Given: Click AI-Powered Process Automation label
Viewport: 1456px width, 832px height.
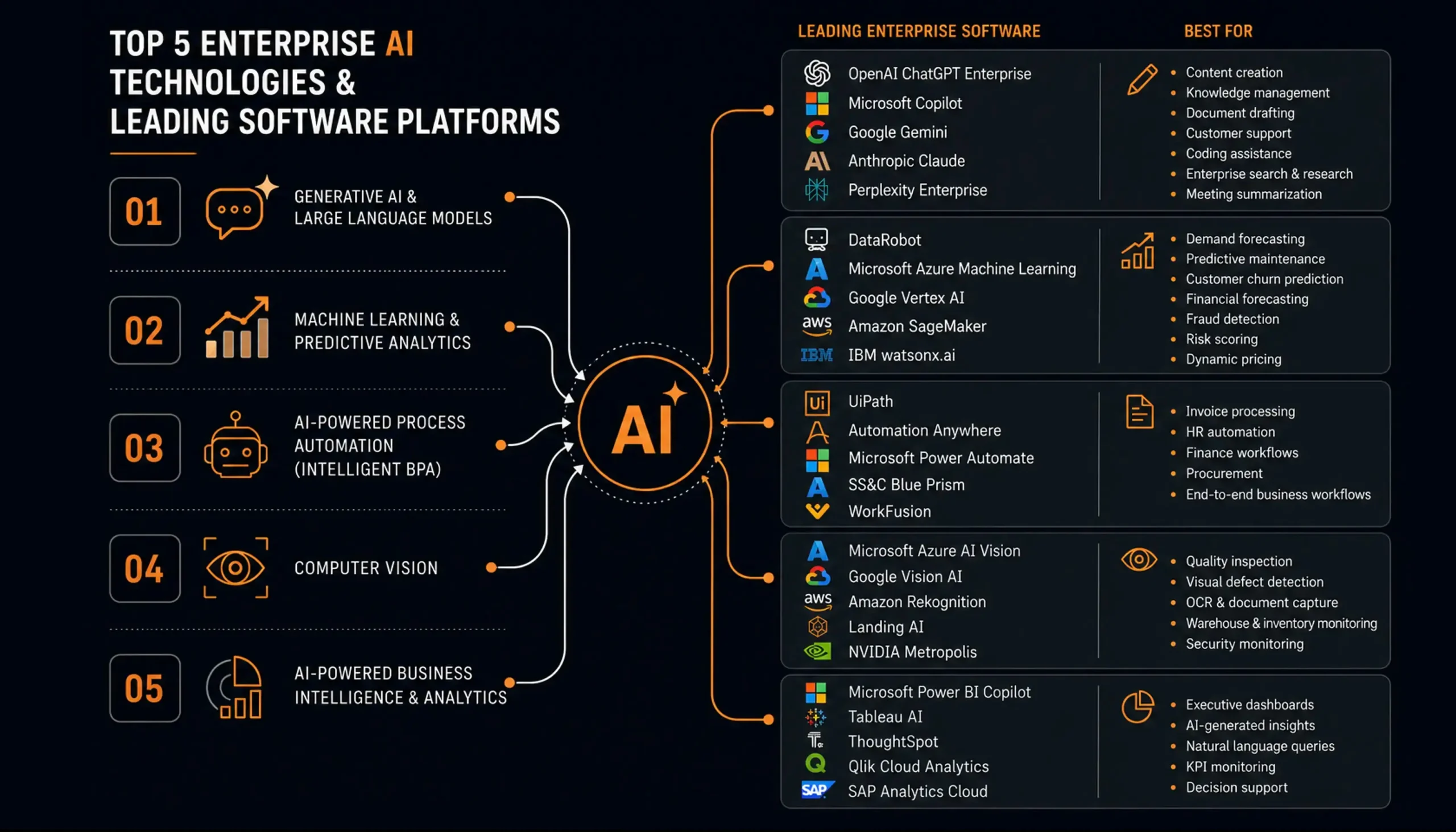Looking at the screenshot, I should pos(379,446).
